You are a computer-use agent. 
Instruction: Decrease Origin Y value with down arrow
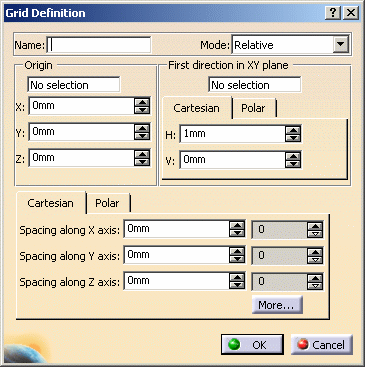click(142, 136)
